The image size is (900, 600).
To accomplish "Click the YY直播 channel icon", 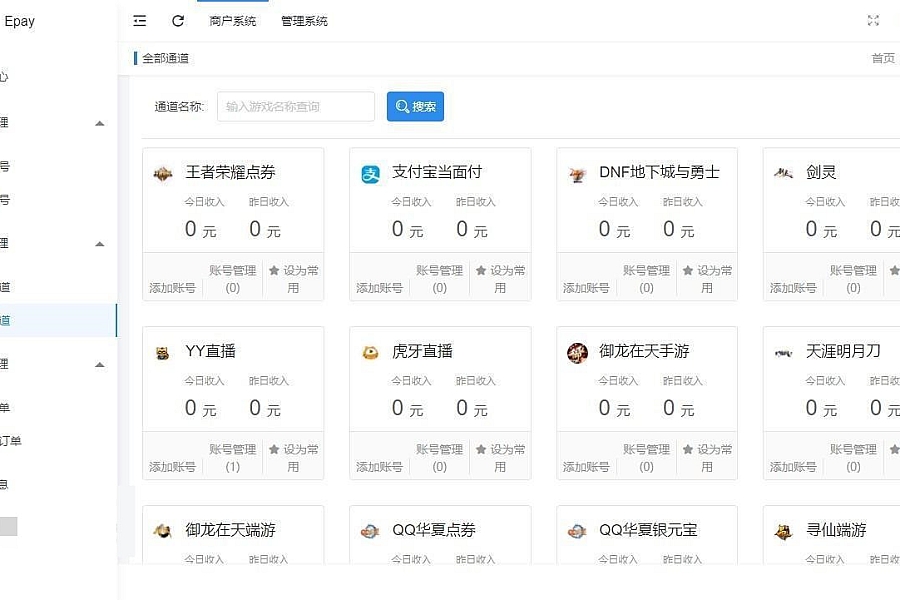I will click(x=163, y=353).
